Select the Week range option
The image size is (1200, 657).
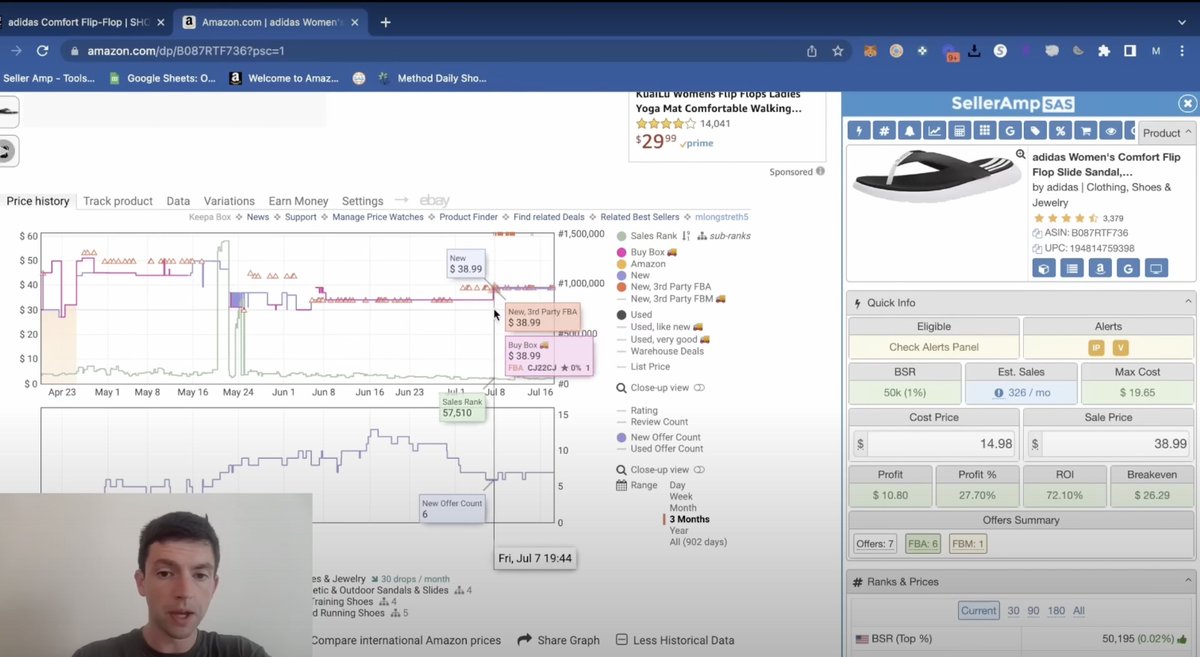tap(681, 496)
